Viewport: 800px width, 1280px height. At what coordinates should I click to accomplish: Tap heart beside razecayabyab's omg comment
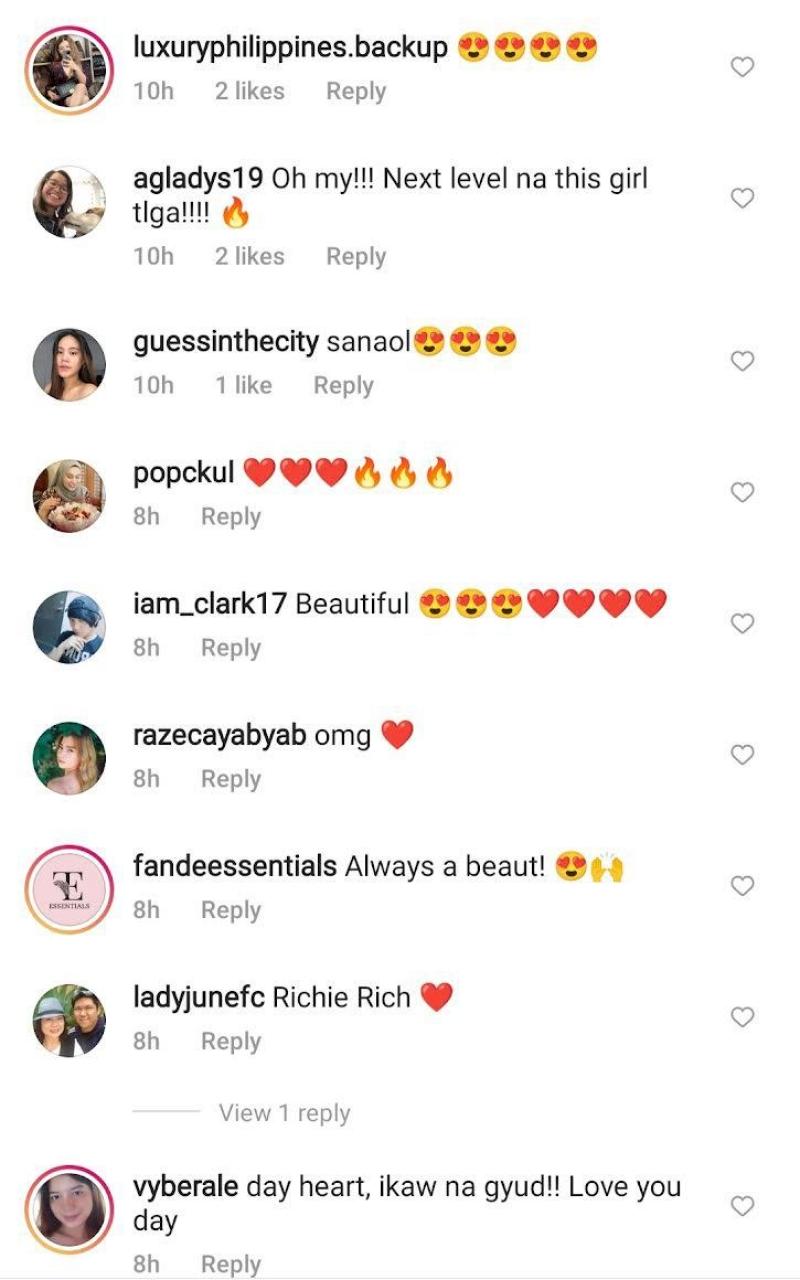[742, 755]
